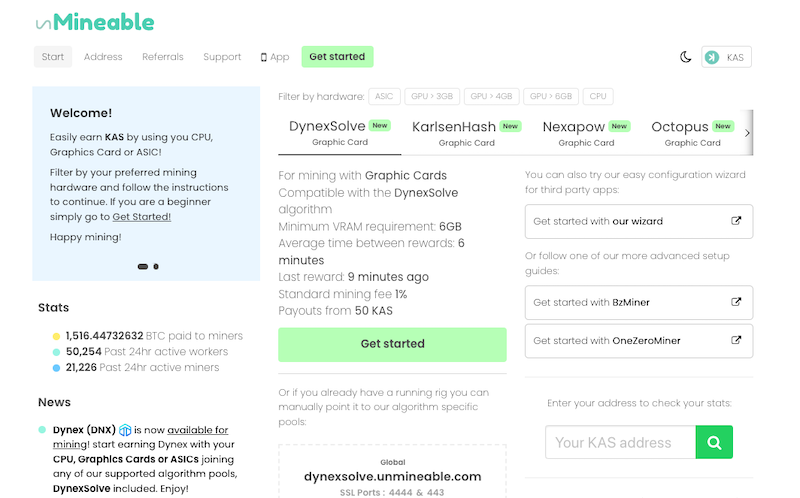Focus the Your KAS address field
The image size is (800, 498).
coord(620,442)
